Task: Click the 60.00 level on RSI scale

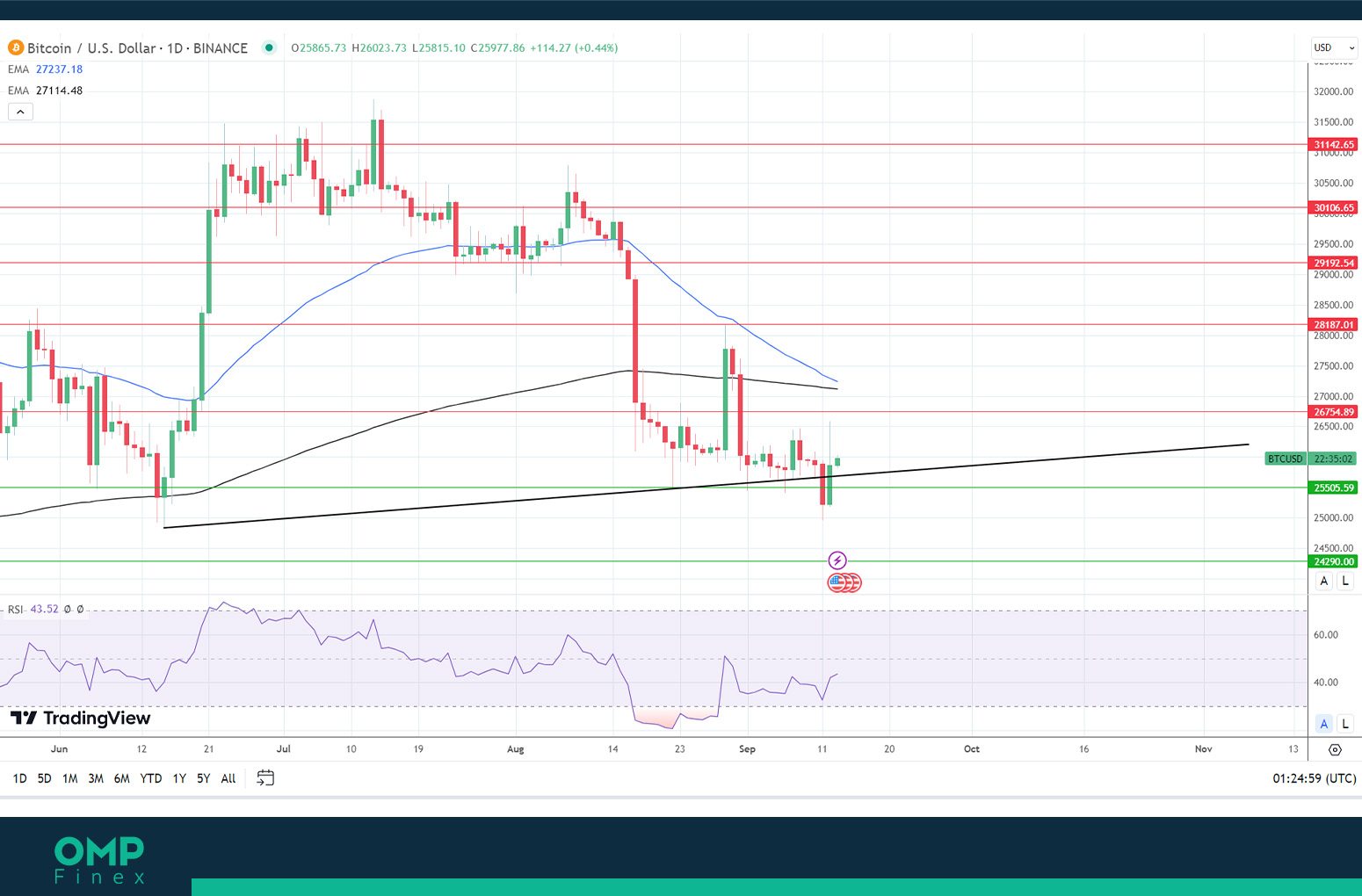Action: click(x=1326, y=635)
